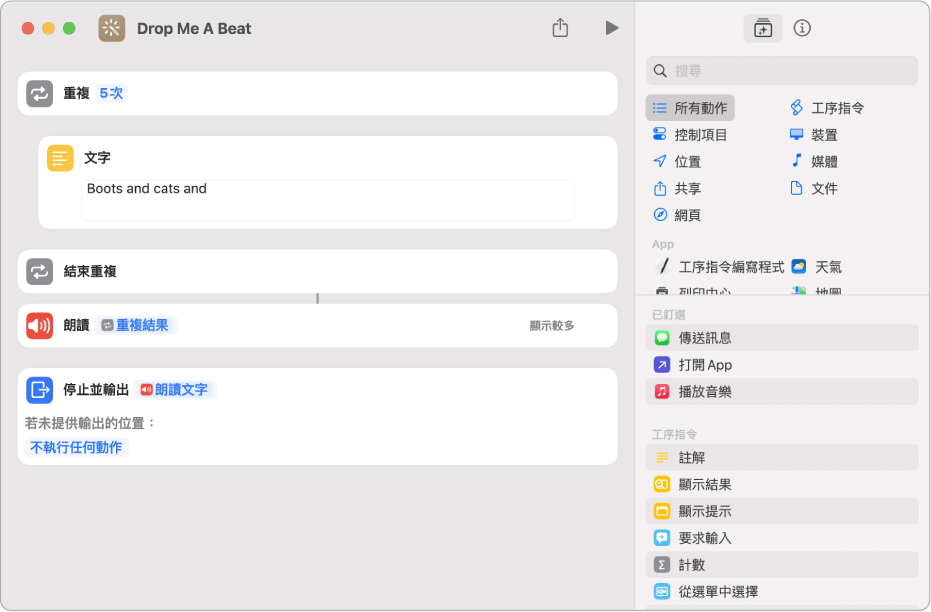Select the 所有動作 category
This screenshot has height=612, width=931.
pyautogui.click(x=690, y=108)
